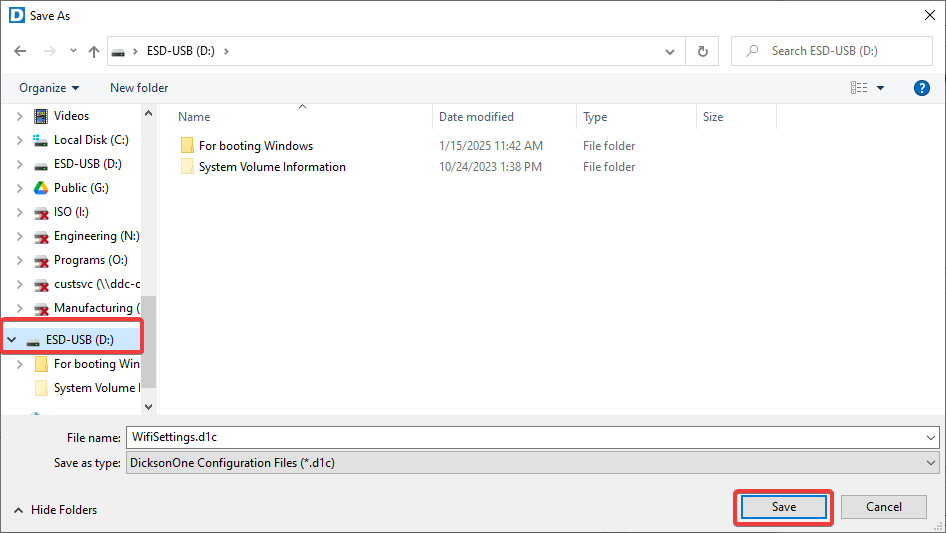
Task: Open the Help question mark icon
Action: (922, 88)
